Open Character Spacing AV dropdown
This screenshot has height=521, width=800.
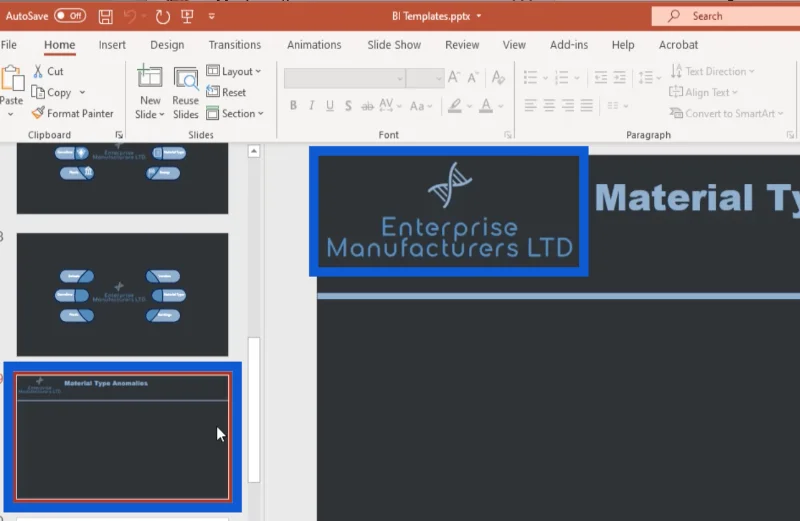coord(390,106)
